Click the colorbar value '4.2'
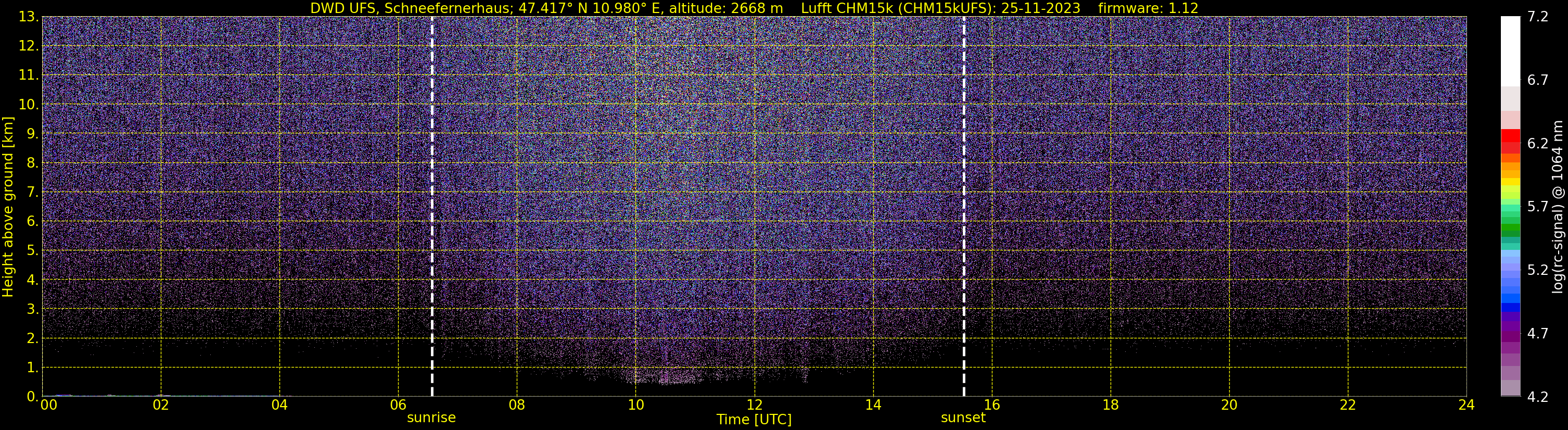 coord(1538,397)
